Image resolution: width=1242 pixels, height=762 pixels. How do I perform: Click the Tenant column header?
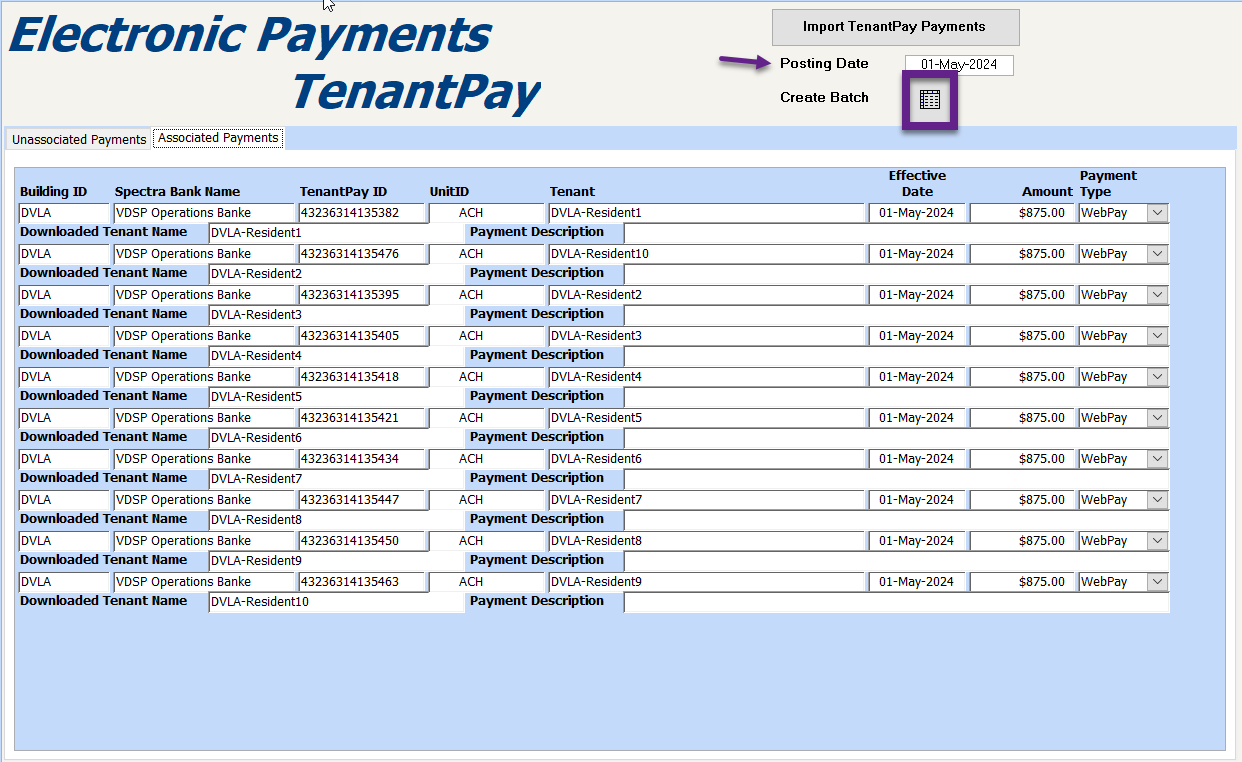coord(572,192)
